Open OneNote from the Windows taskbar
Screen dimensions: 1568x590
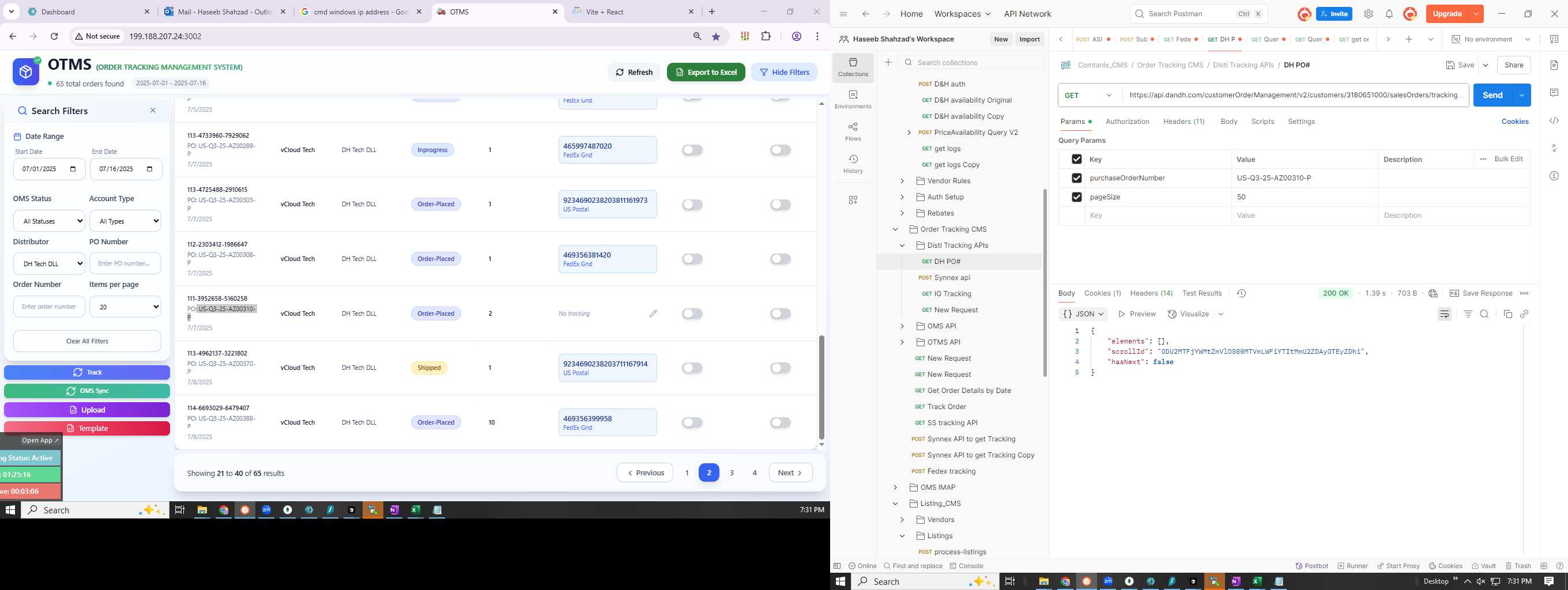(x=394, y=510)
